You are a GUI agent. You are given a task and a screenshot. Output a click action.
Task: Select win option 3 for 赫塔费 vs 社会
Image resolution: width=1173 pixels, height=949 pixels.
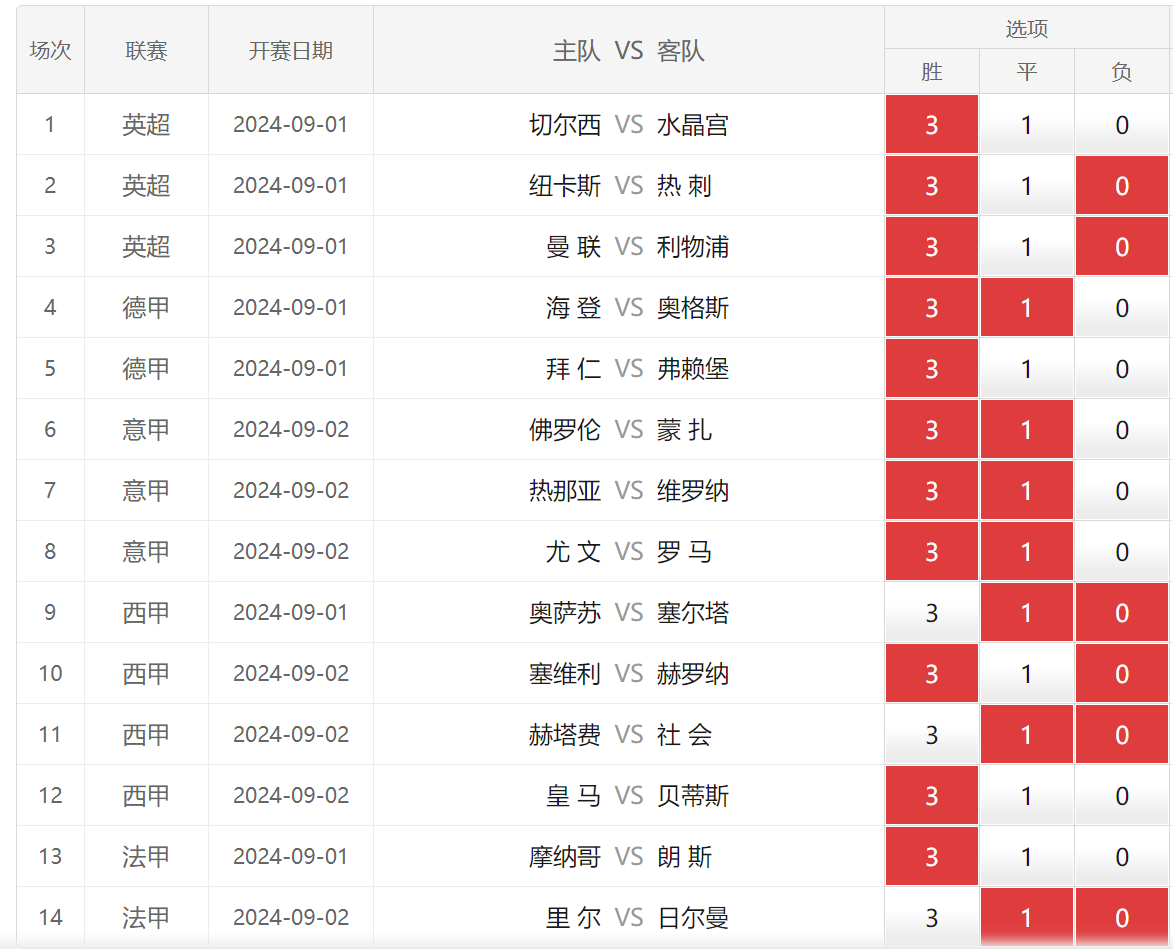(x=931, y=734)
